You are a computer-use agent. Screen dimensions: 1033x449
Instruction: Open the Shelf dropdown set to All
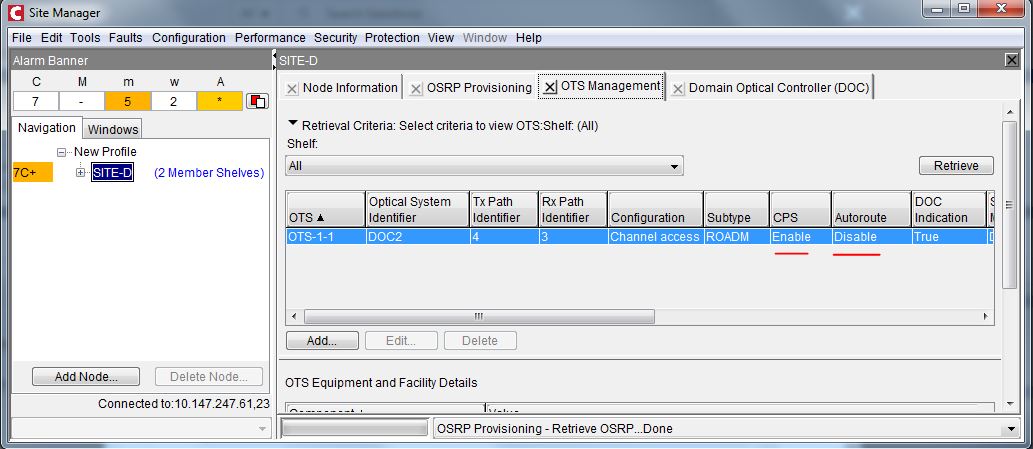coord(484,166)
